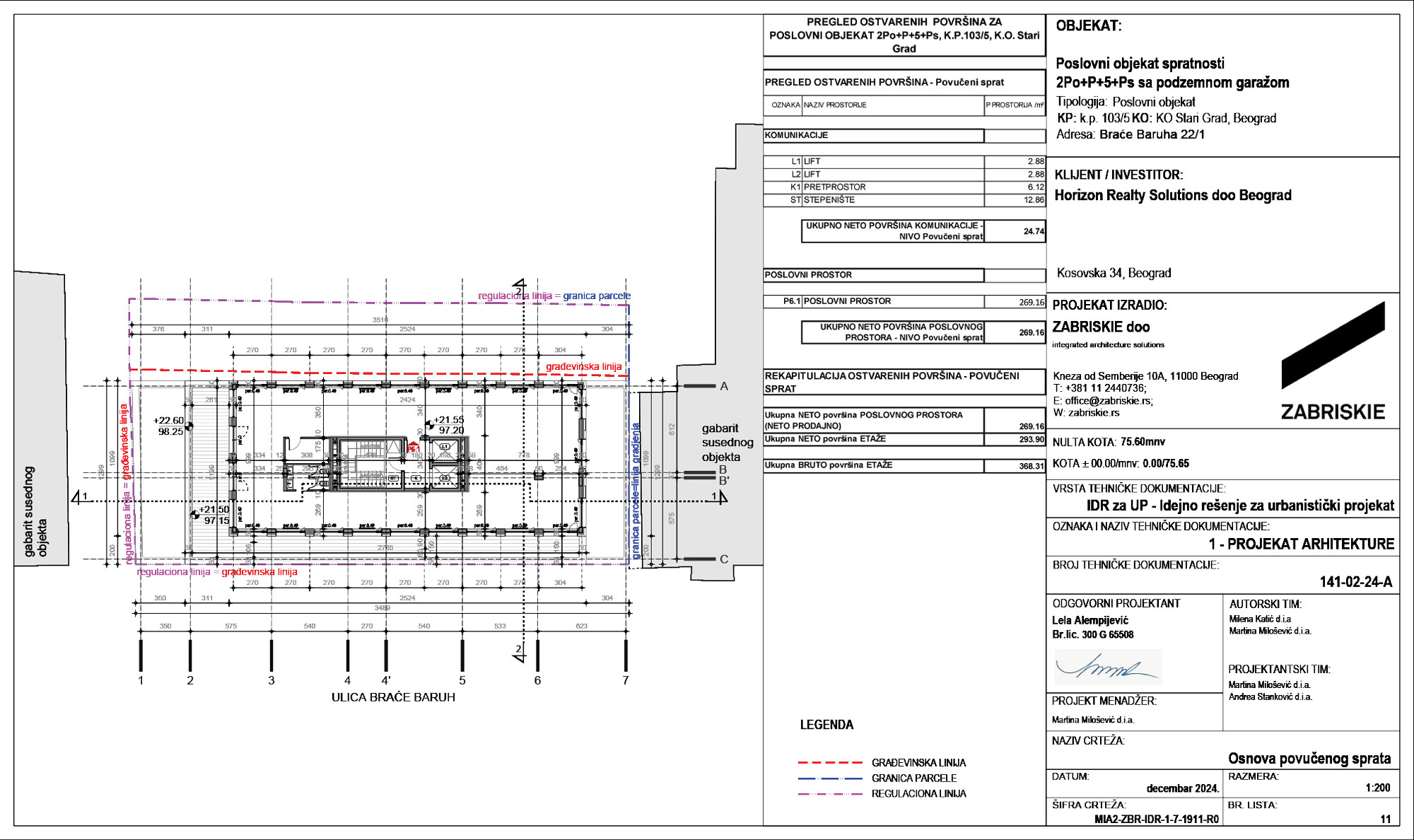This screenshot has width=1414, height=840.
Task: Click the +21.55 elevation level marker symbol
Action: [429, 425]
